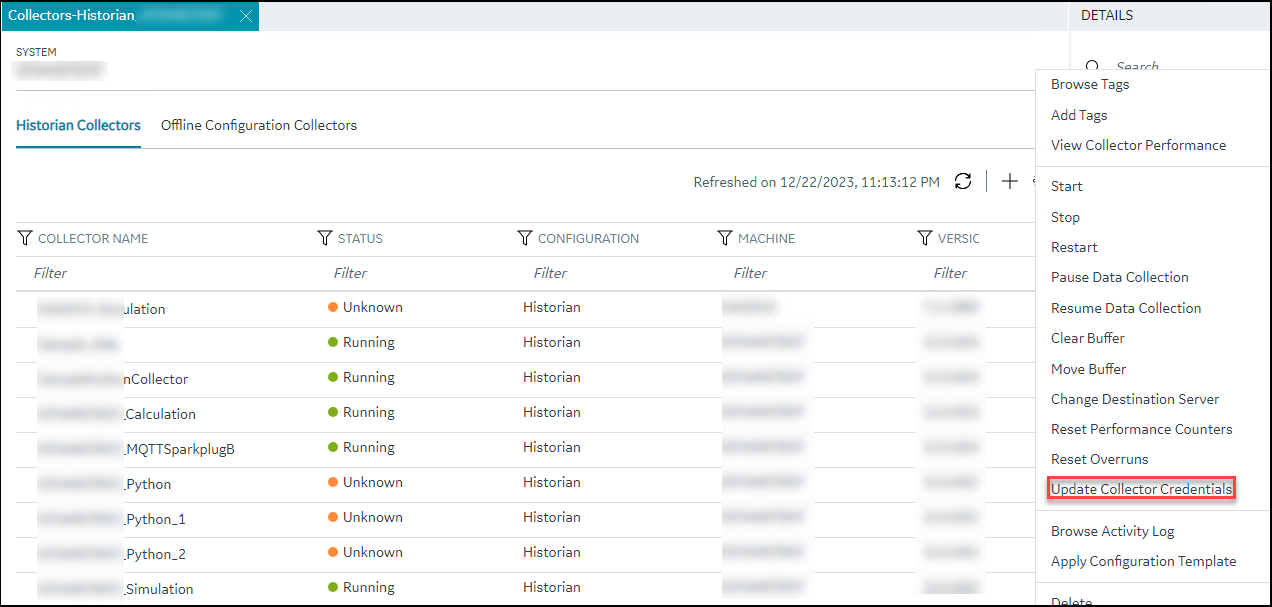Viewport: 1272px width, 607px height.
Task: Choose Update Collector Credentials
Action: 1141,489
